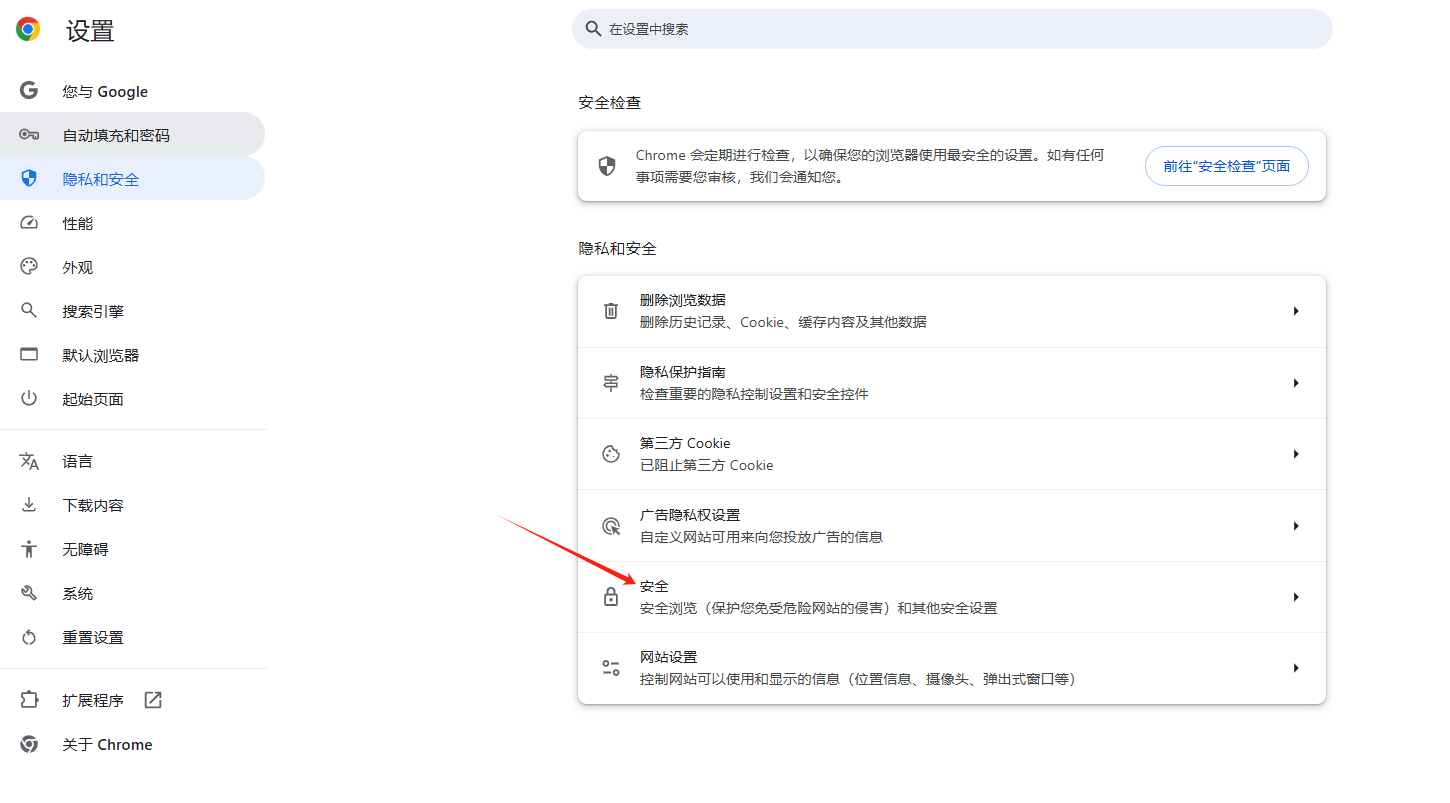Open the 扩展程序 link in the sidebar

point(132,700)
